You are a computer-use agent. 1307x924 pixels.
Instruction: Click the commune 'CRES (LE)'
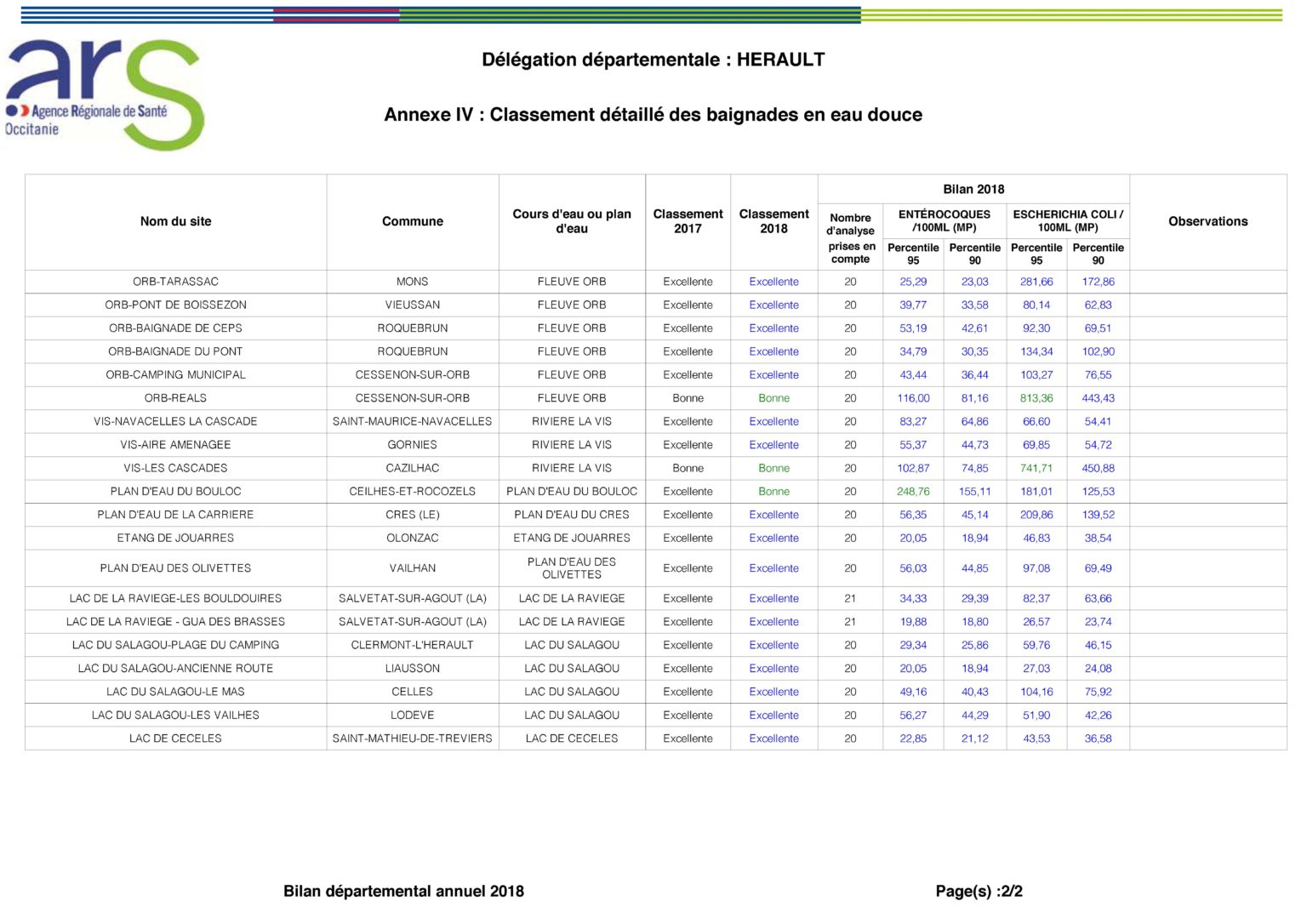pyautogui.click(x=413, y=515)
